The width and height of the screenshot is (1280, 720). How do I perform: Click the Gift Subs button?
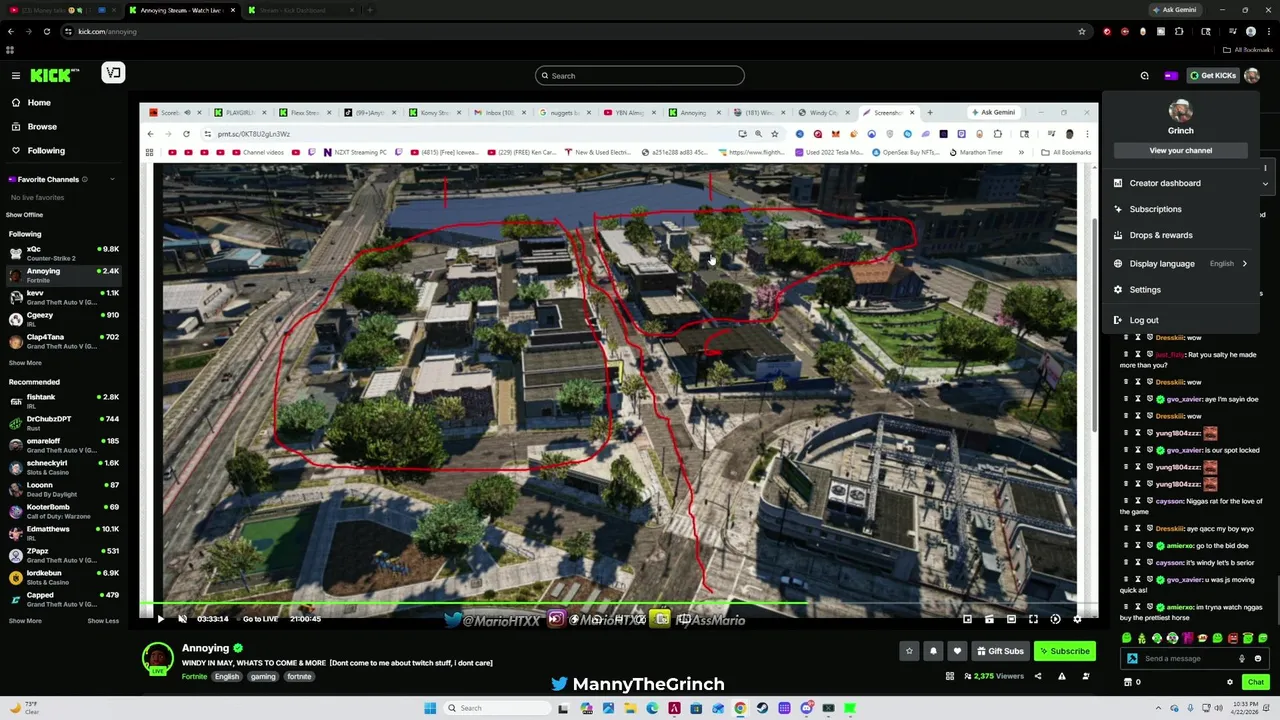click(x=1000, y=651)
